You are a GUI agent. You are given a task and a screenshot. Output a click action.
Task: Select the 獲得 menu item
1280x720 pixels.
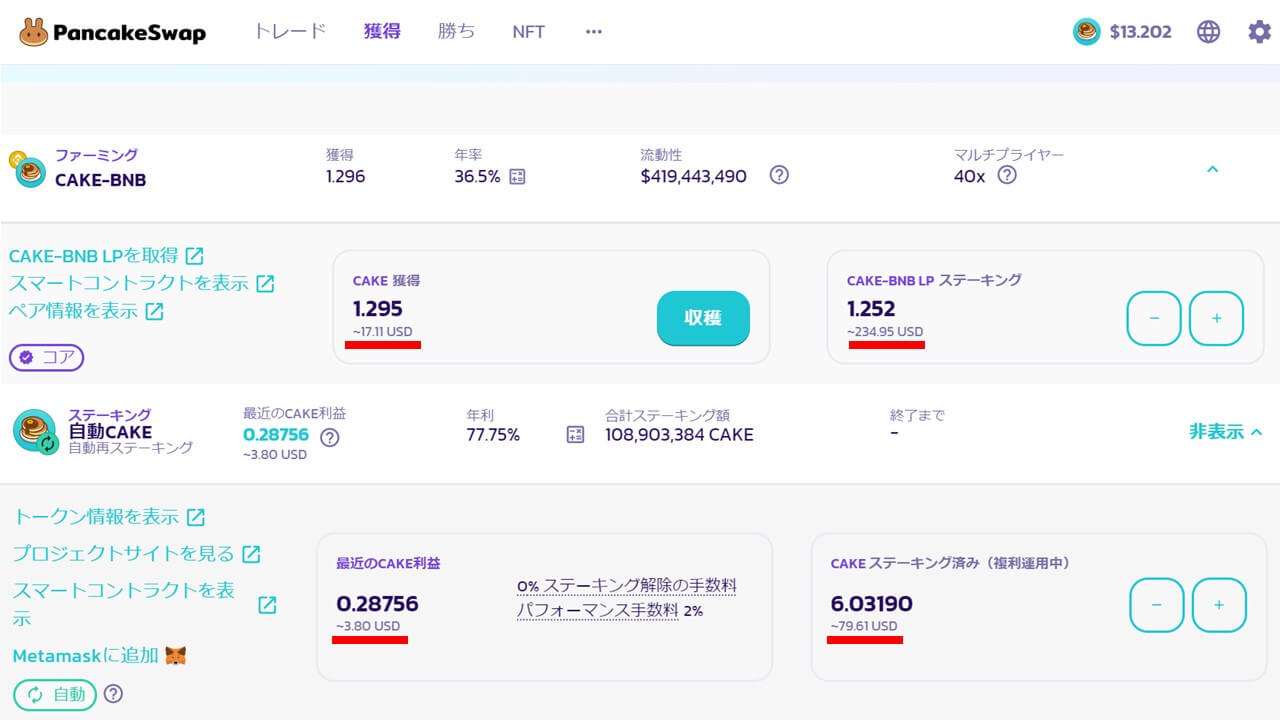tap(382, 31)
